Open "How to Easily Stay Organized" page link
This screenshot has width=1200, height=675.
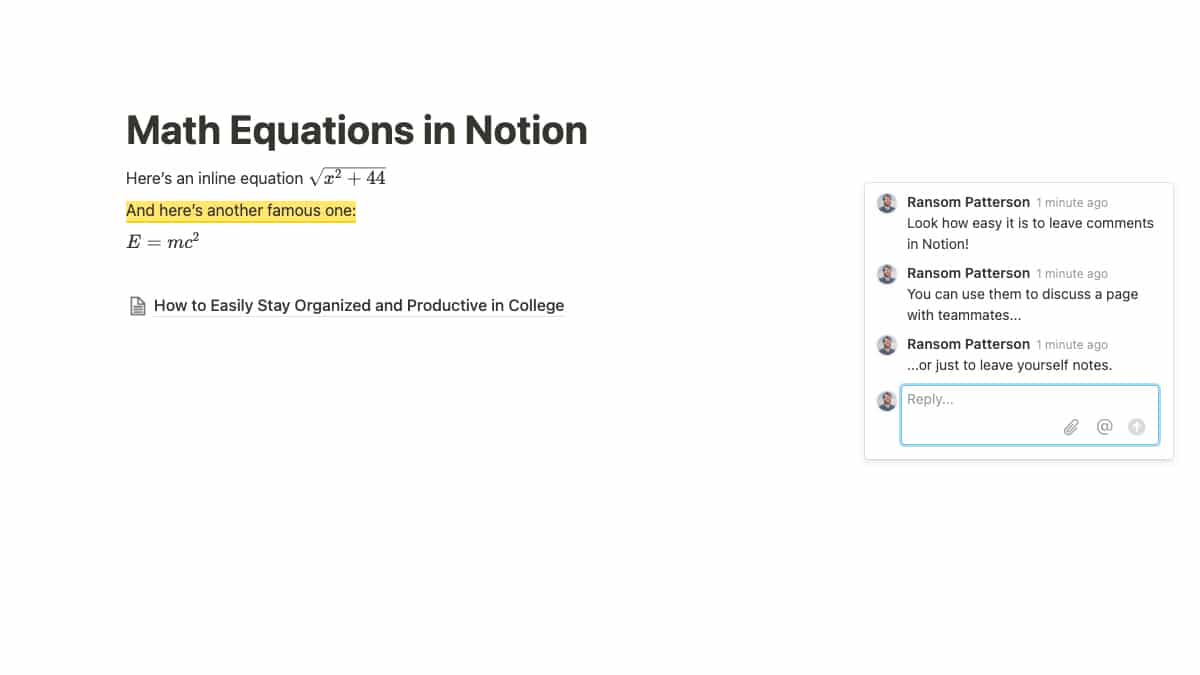(x=359, y=306)
